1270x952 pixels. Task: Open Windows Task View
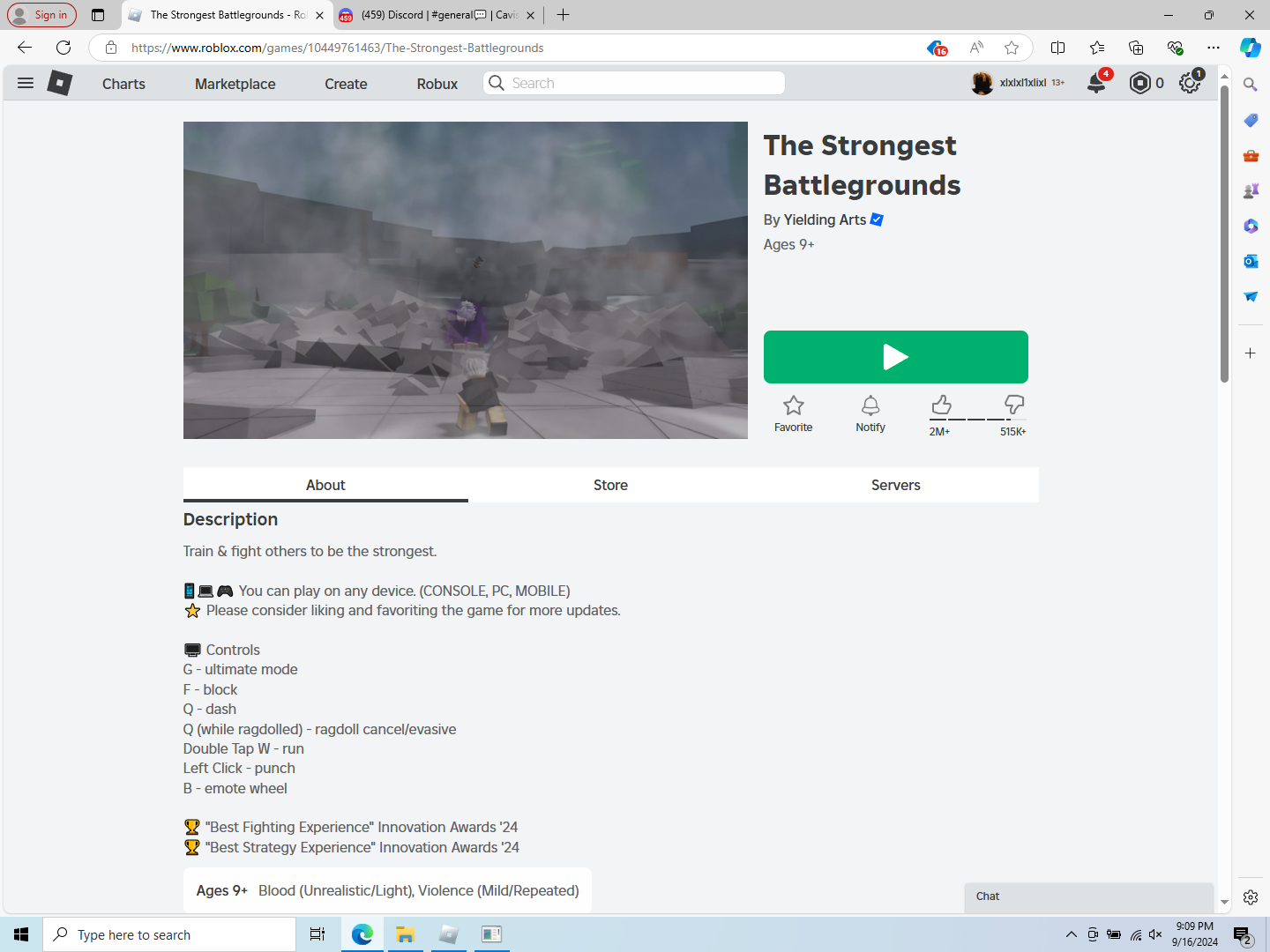coord(317,934)
